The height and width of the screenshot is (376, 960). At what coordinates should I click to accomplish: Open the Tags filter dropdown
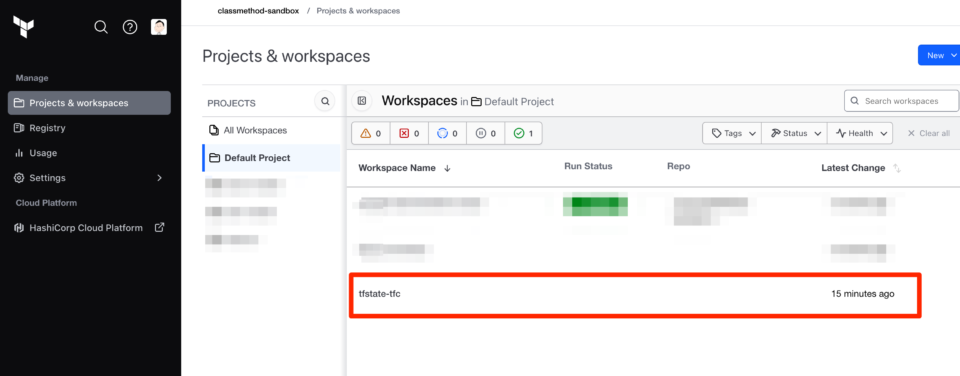tap(732, 133)
